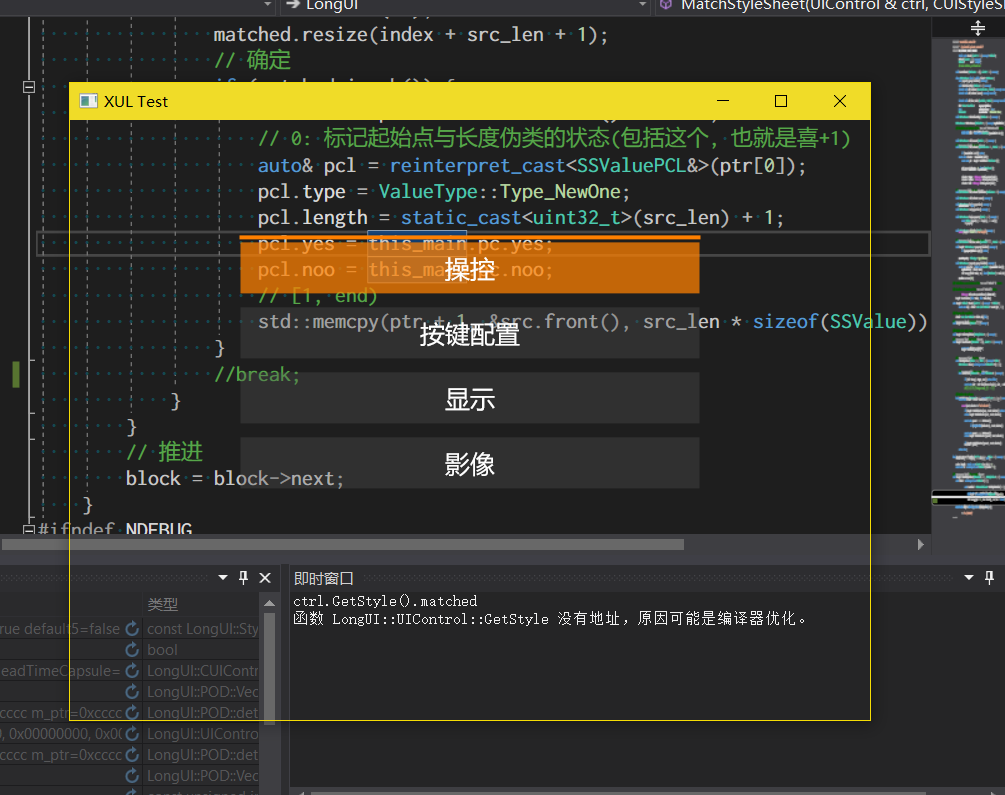Click the editor split-window handle icon
Image resolution: width=1005 pixels, height=795 pixels.
tap(977, 28)
